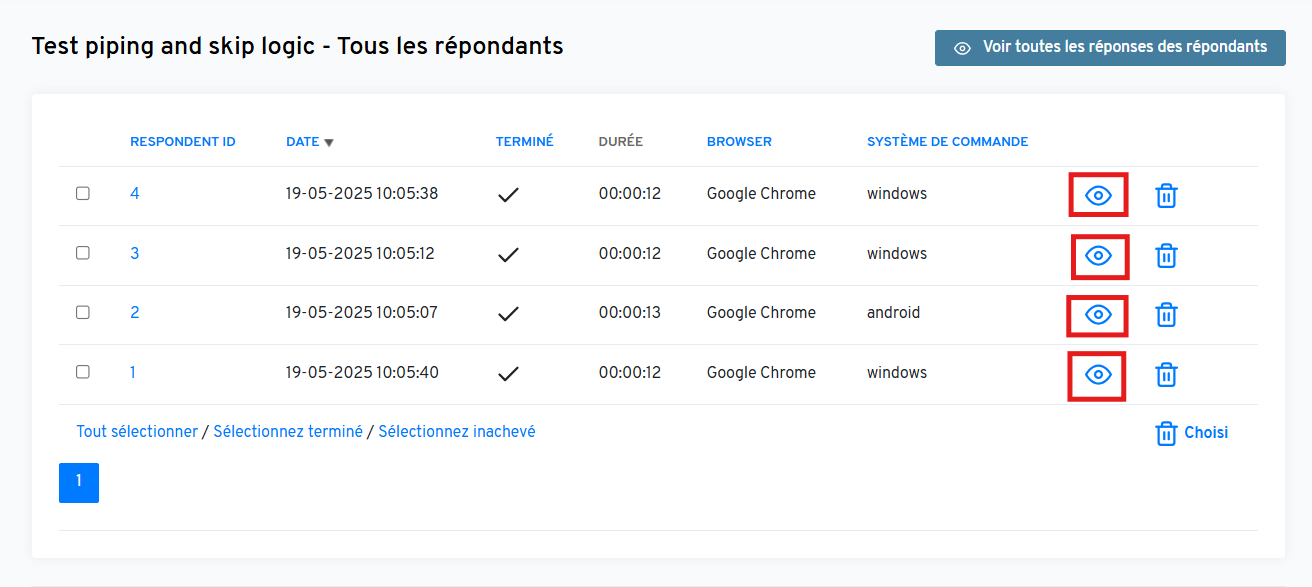1312x587 pixels.
Task: Click trash icon in respondent 1 row
Action: click(x=1166, y=375)
